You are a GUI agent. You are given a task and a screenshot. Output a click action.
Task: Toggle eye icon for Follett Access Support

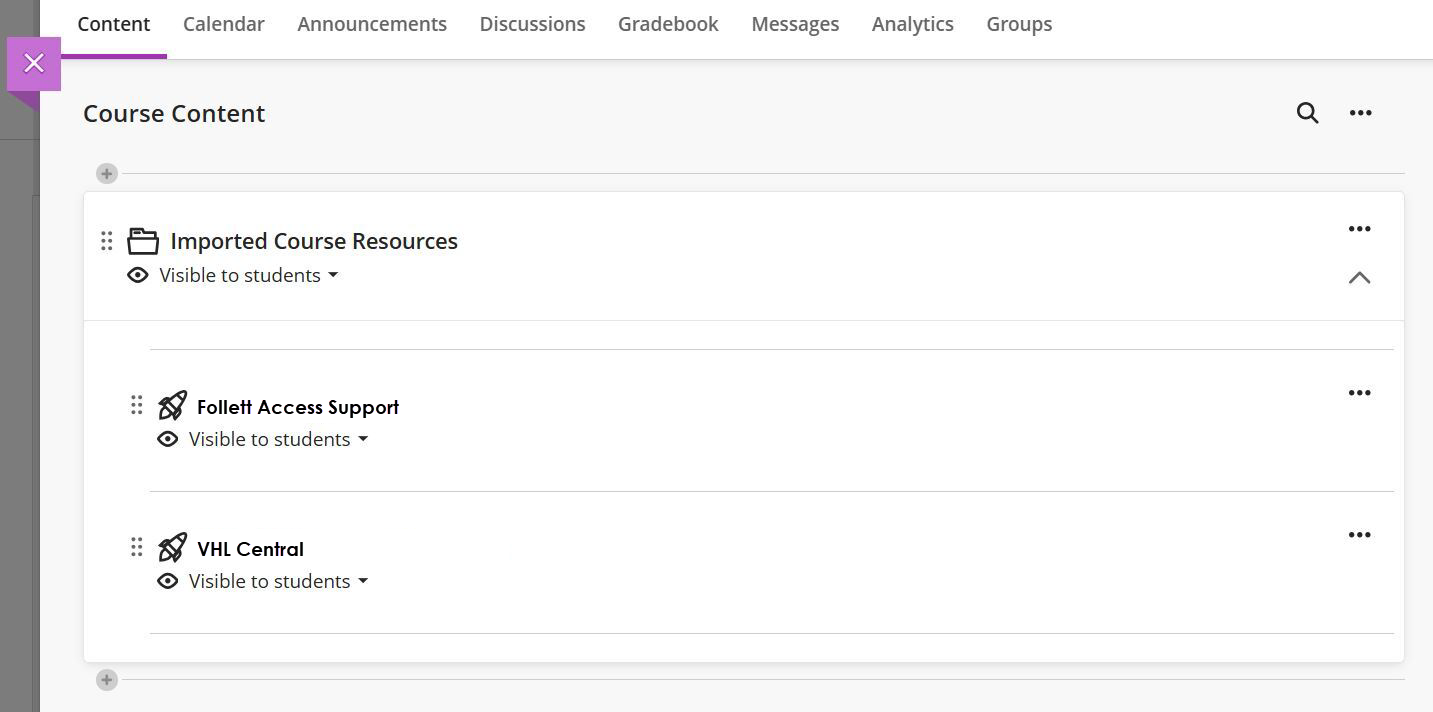(168, 439)
